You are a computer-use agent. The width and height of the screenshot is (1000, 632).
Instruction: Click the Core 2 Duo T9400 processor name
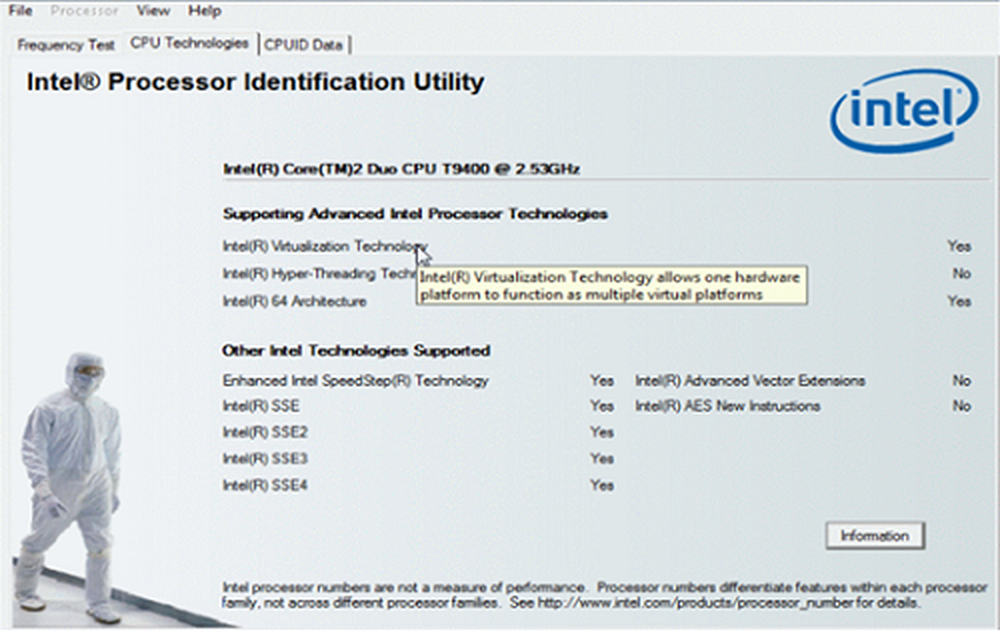pos(401,169)
